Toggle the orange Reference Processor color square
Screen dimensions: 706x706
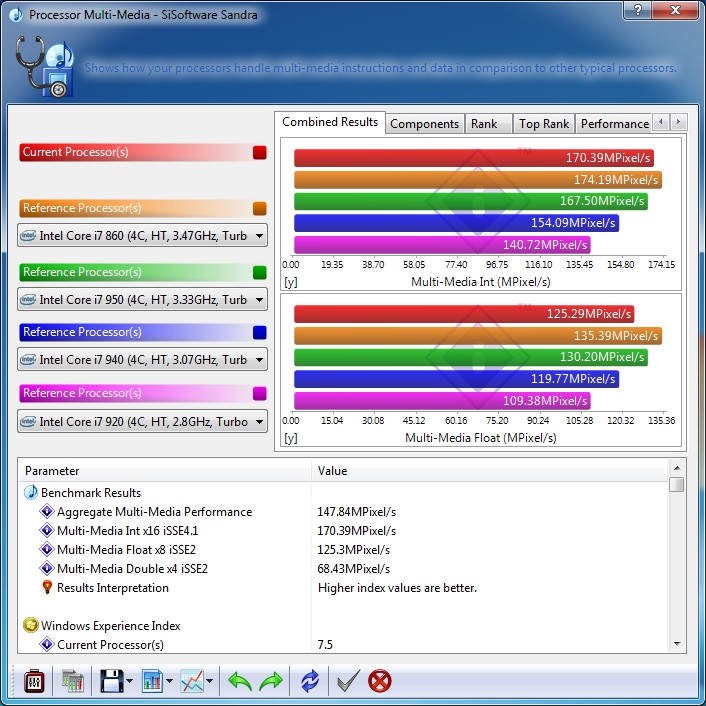tap(260, 208)
